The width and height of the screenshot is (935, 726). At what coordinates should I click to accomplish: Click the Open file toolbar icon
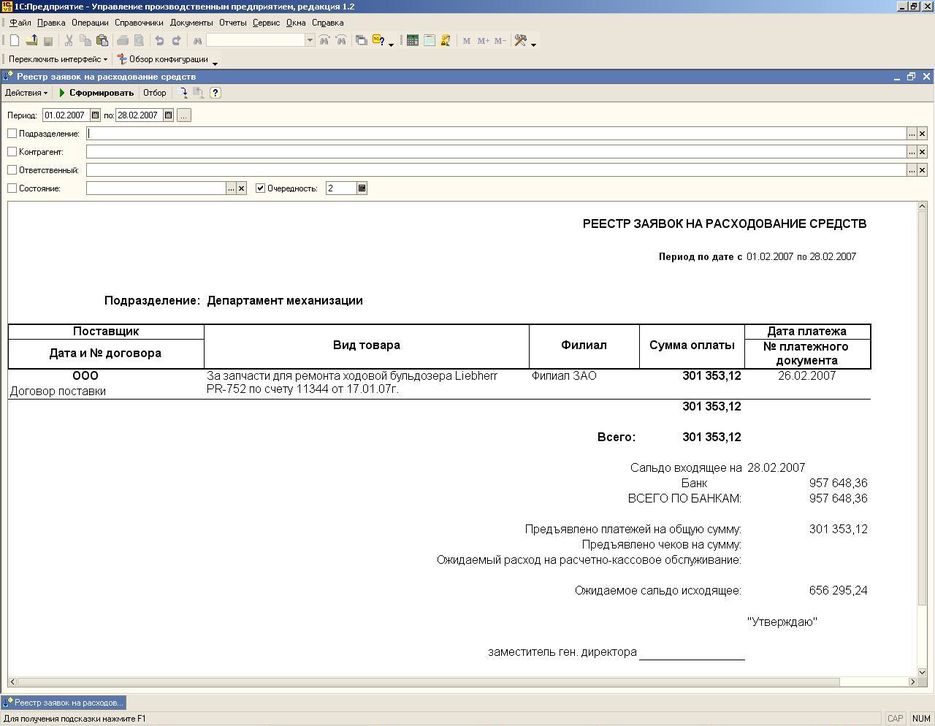[32, 41]
